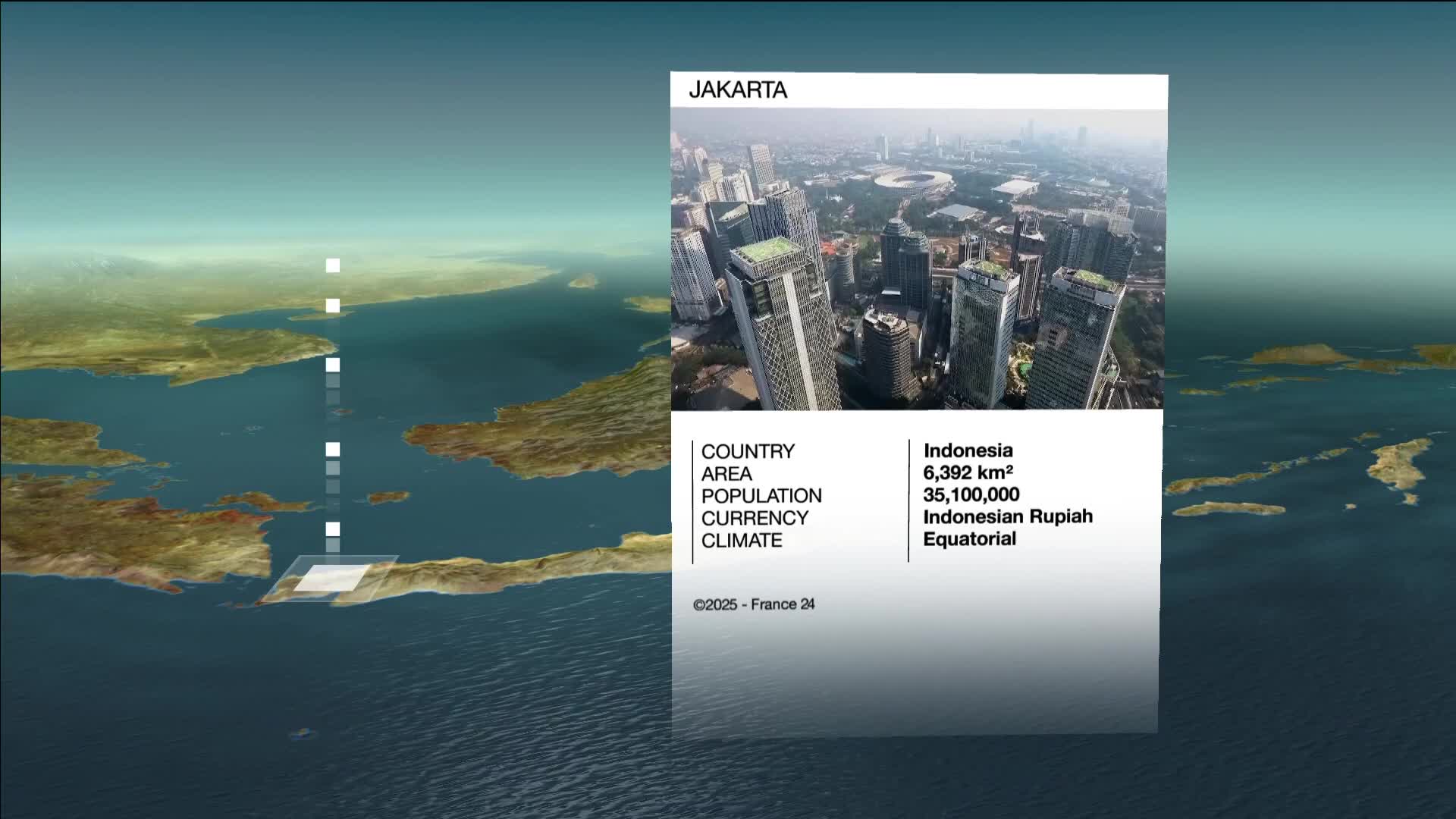This screenshot has width=1456, height=819.
Task: Click the JAKARTA title heading
Action: tap(738, 90)
